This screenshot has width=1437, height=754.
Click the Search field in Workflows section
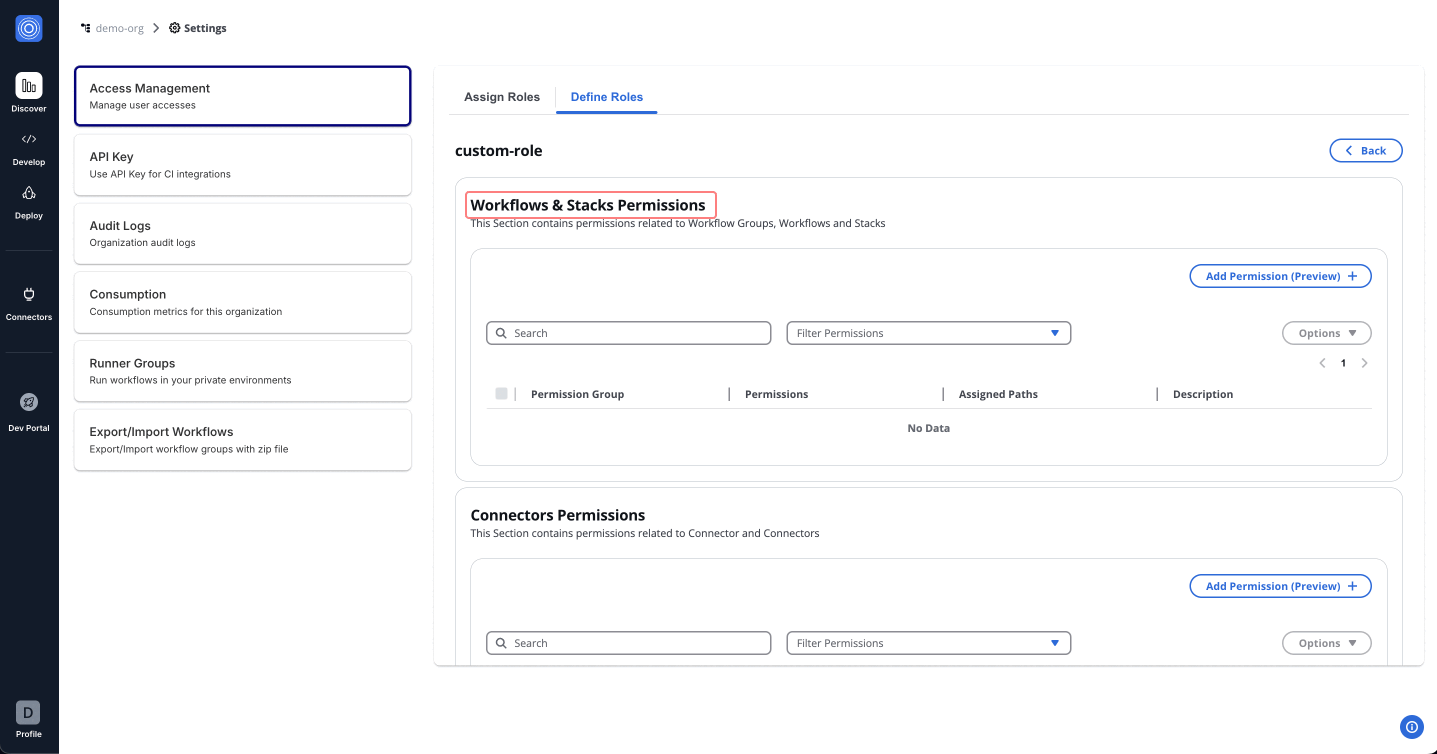tap(629, 333)
